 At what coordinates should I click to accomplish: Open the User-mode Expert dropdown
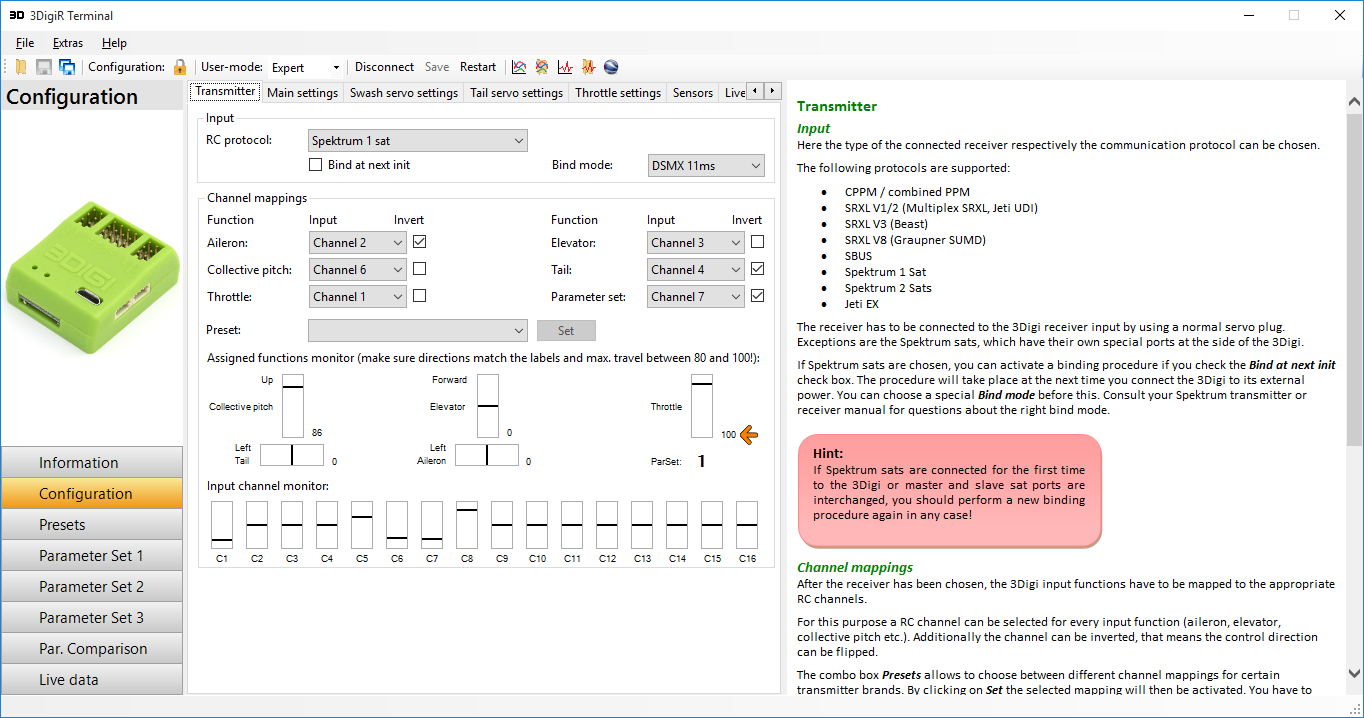(306, 67)
